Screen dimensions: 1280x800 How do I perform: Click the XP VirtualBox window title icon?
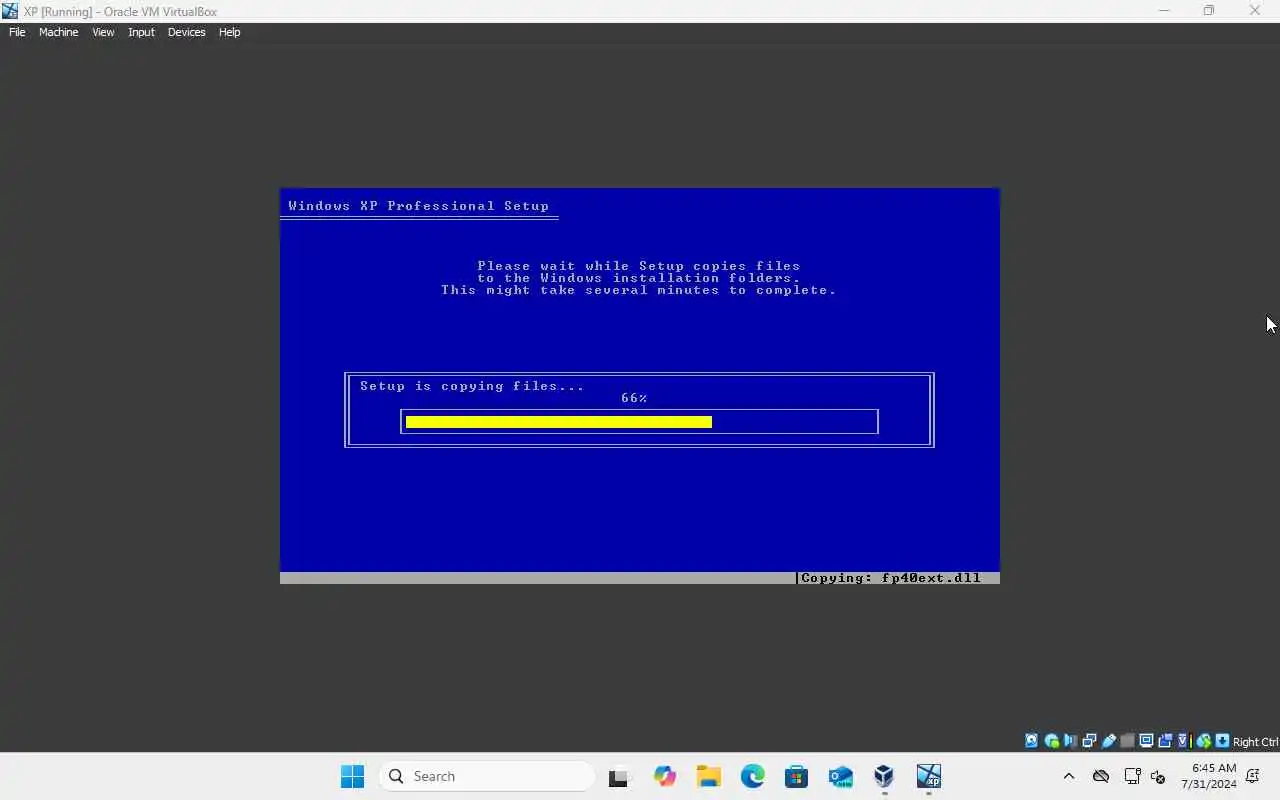pyautogui.click(x=10, y=11)
